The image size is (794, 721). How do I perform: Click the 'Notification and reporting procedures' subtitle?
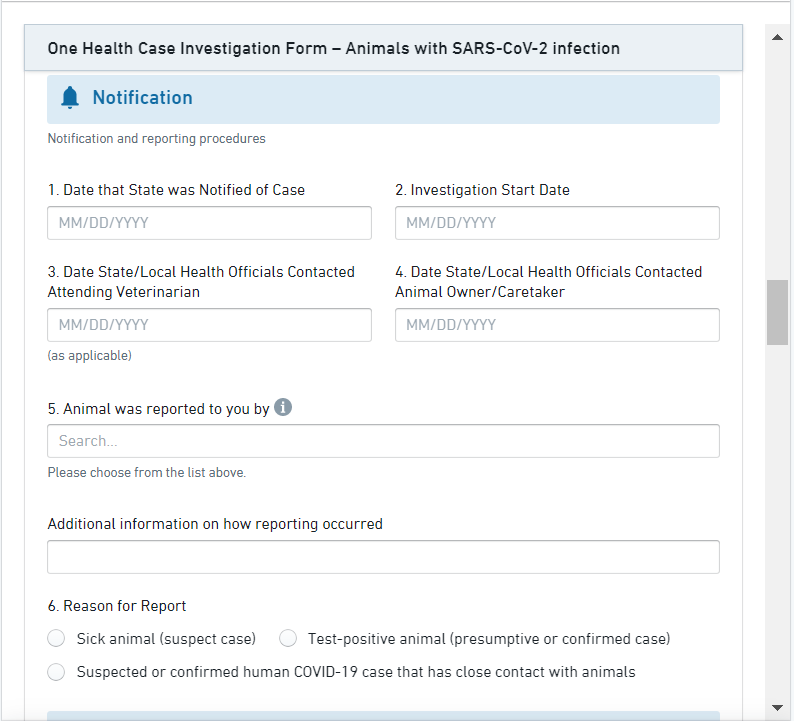click(157, 139)
